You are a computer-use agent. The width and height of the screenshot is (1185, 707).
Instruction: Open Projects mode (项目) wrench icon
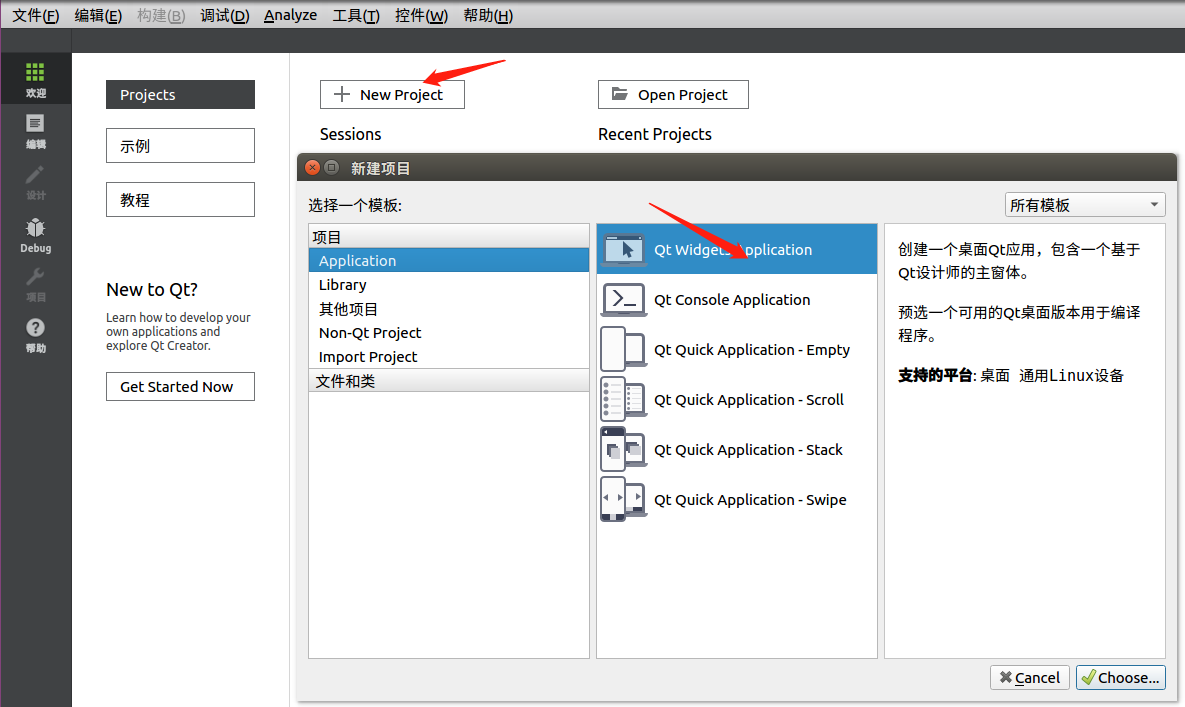[x=36, y=285]
